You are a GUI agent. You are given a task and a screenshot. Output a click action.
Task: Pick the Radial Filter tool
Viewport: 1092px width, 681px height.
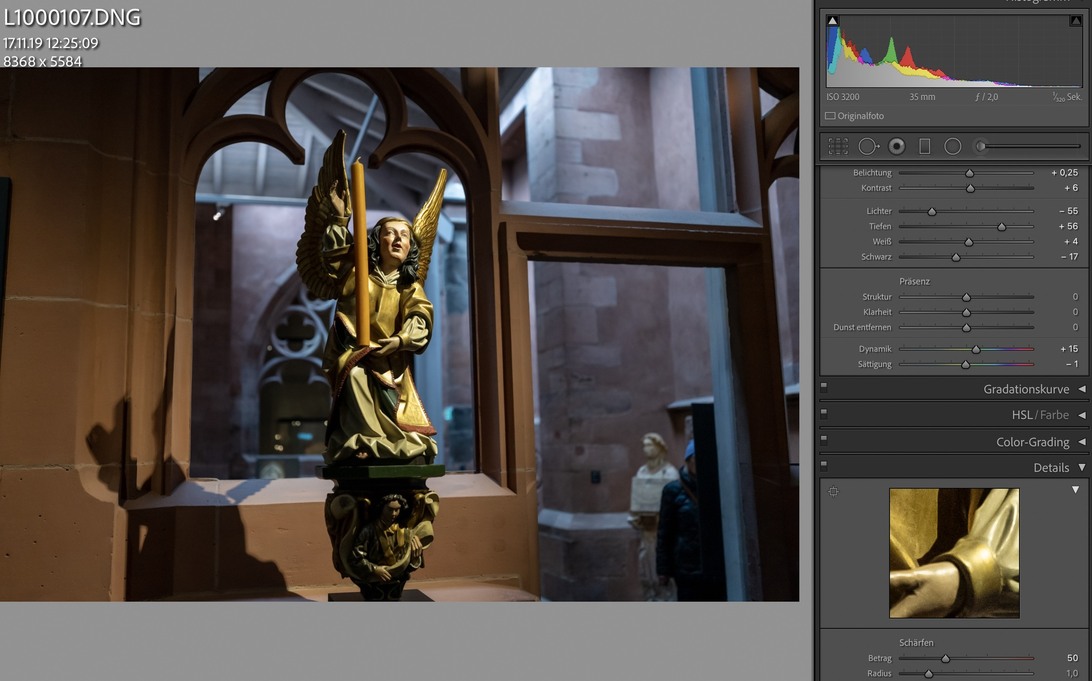tap(953, 146)
